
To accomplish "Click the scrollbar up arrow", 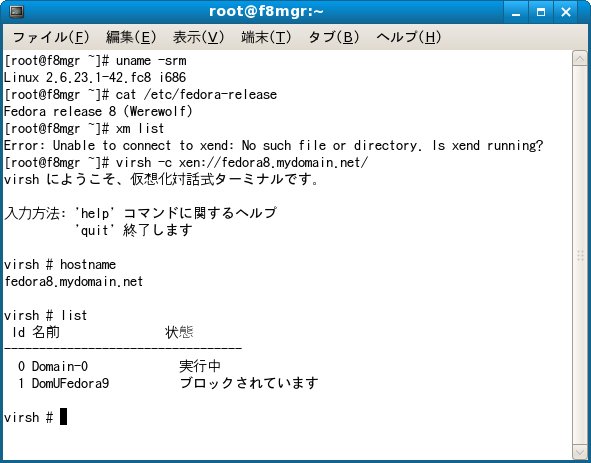I will click(580, 59).
